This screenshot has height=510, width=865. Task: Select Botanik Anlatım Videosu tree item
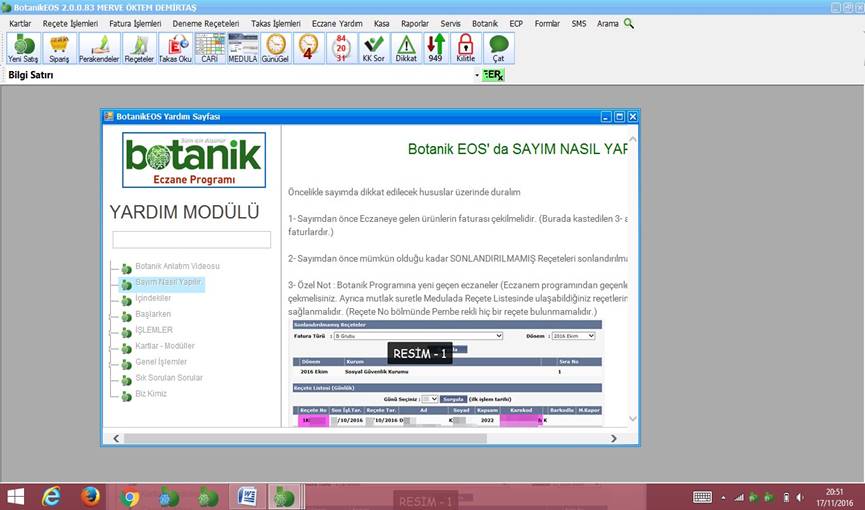(177, 266)
